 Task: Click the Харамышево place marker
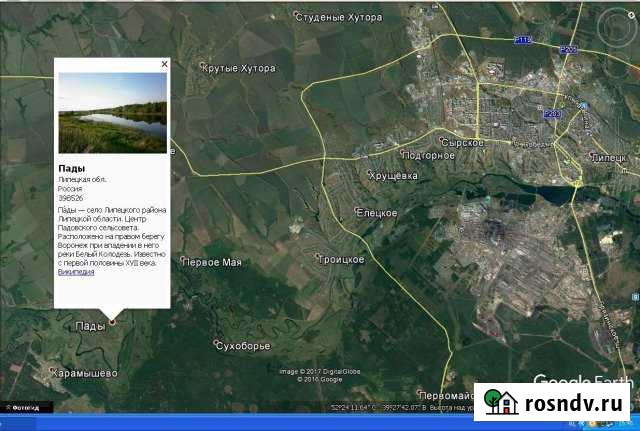[54, 373]
